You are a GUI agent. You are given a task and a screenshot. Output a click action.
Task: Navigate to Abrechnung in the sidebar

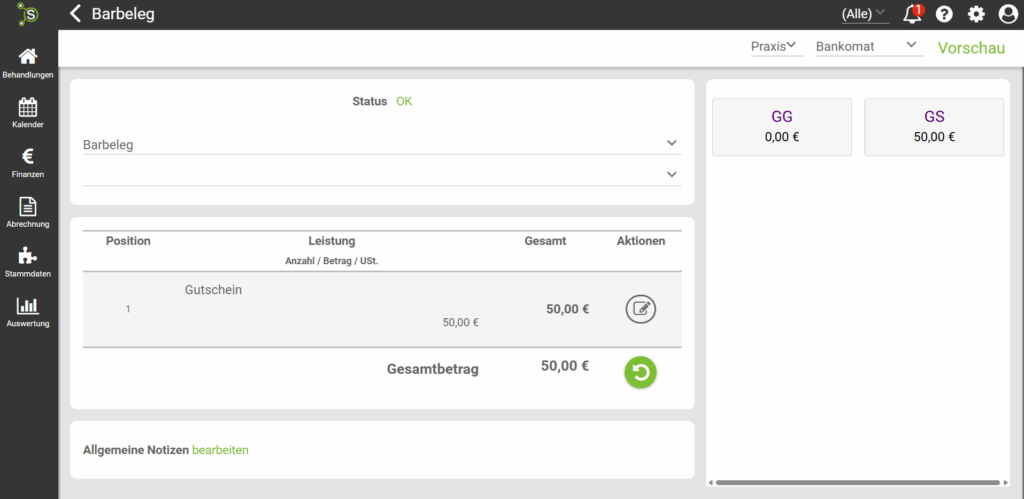point(28,213)
